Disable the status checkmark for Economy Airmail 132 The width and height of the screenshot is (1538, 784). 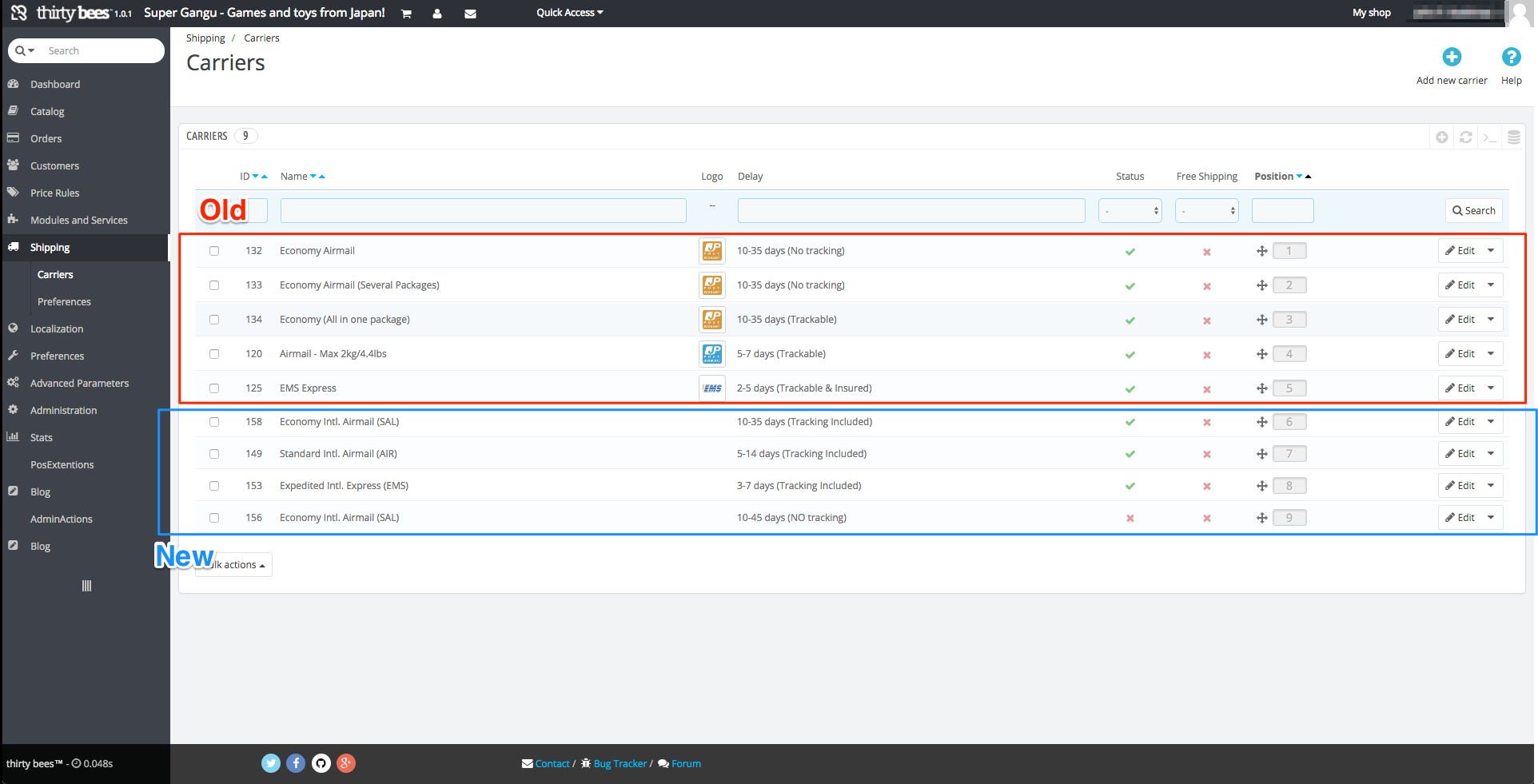[1130, 252]
